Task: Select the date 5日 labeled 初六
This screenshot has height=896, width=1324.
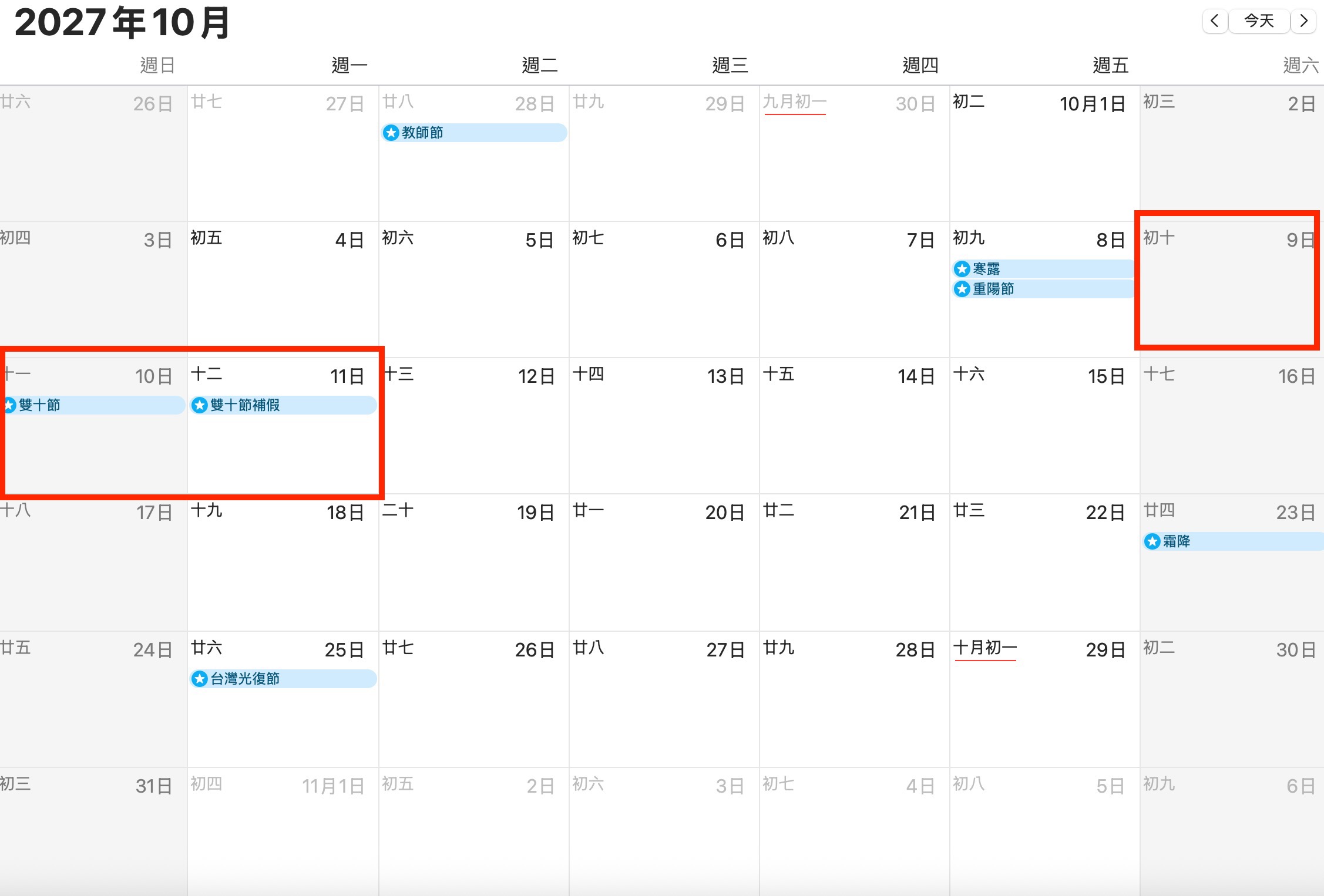Action: pos(540,240)
